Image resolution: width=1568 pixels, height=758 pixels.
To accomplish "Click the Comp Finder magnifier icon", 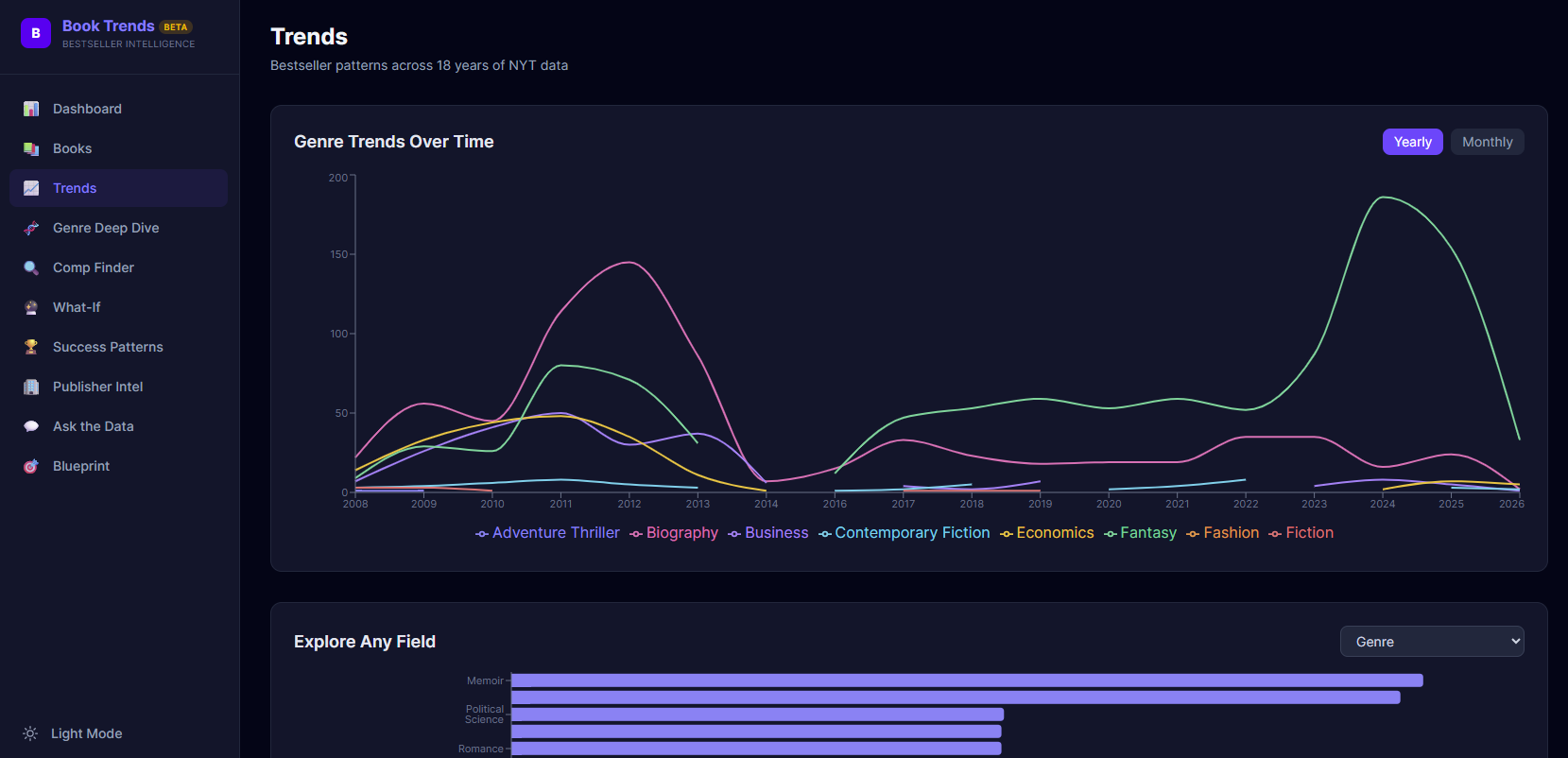I will tap(31, 267).
